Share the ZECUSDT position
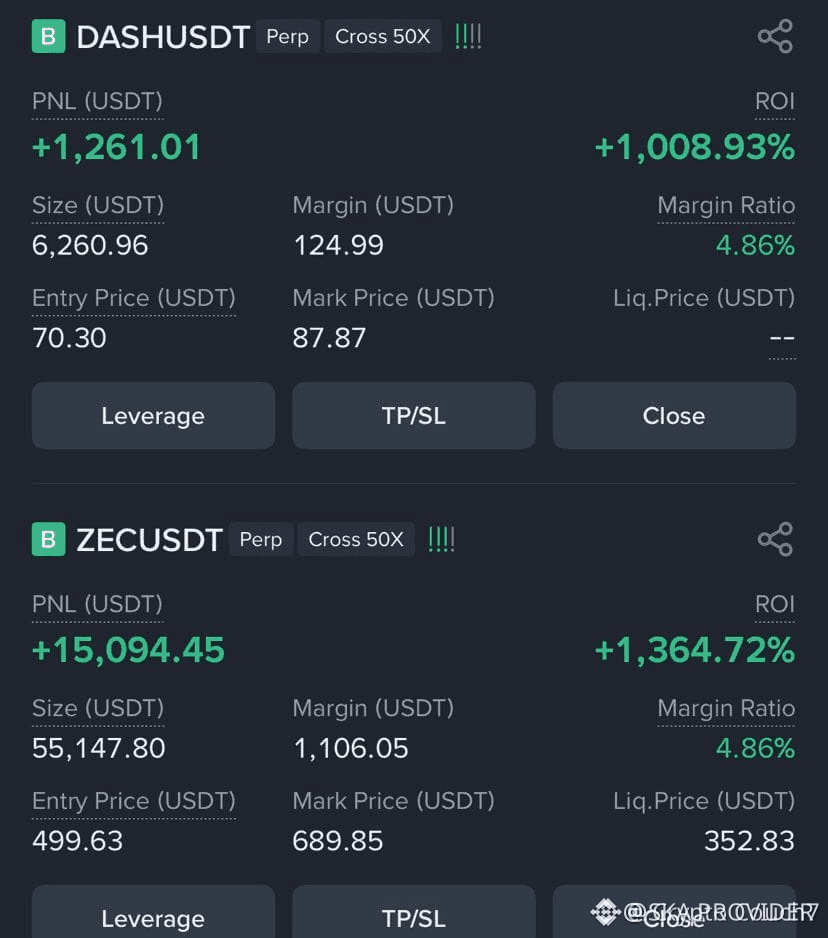Screen dimensions: 828x938 (x=775, y=540)
